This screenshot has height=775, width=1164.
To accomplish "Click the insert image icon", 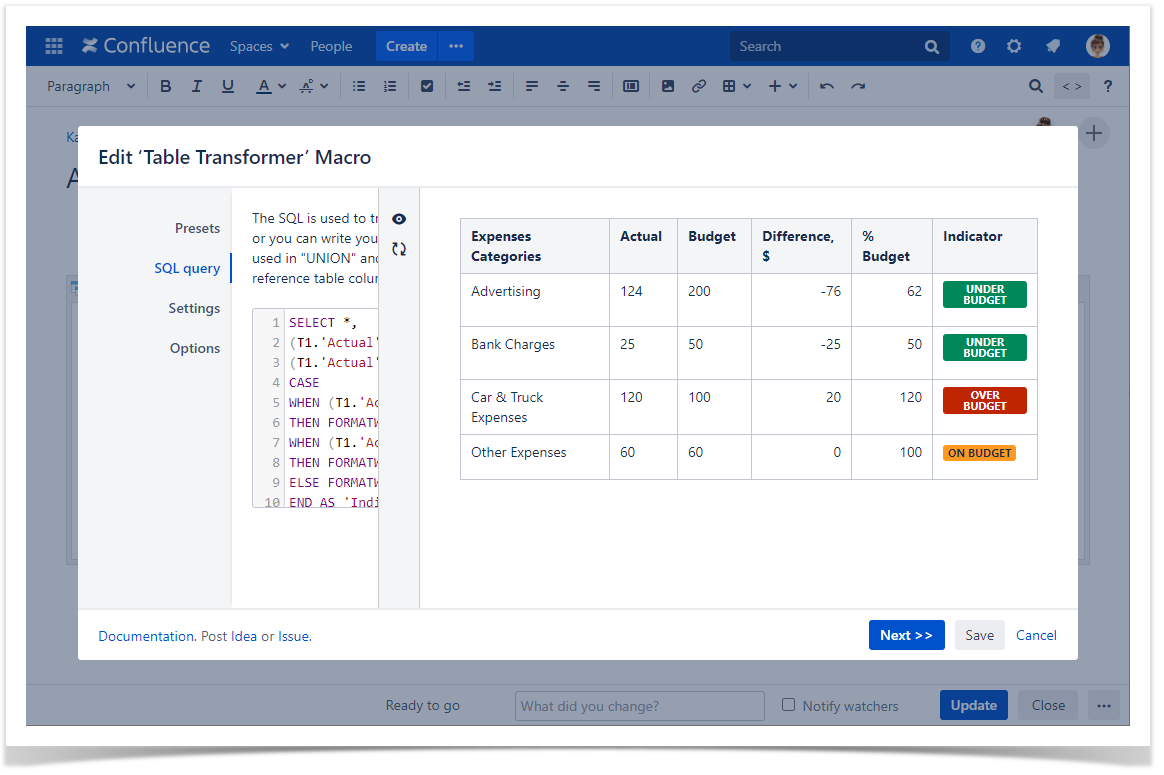I will click(668, 87).
